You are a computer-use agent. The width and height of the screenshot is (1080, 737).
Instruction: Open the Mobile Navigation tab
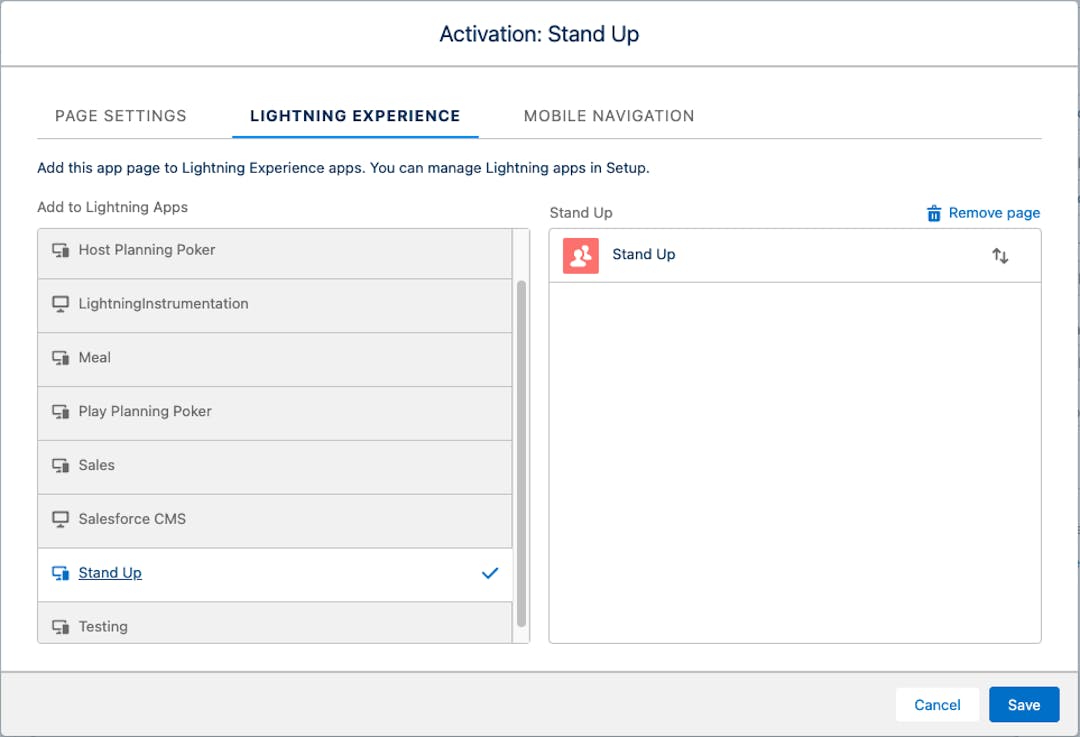(x=608, y=115)
